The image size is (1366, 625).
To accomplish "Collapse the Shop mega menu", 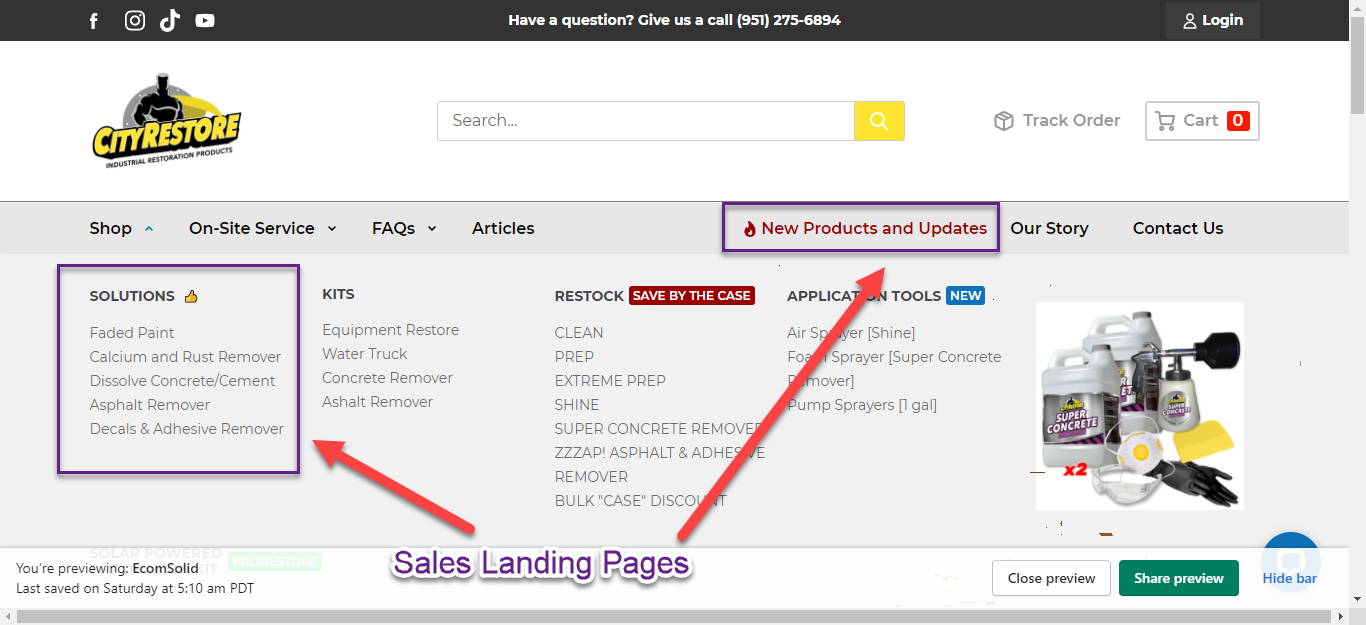I will [x=121, y=228].
